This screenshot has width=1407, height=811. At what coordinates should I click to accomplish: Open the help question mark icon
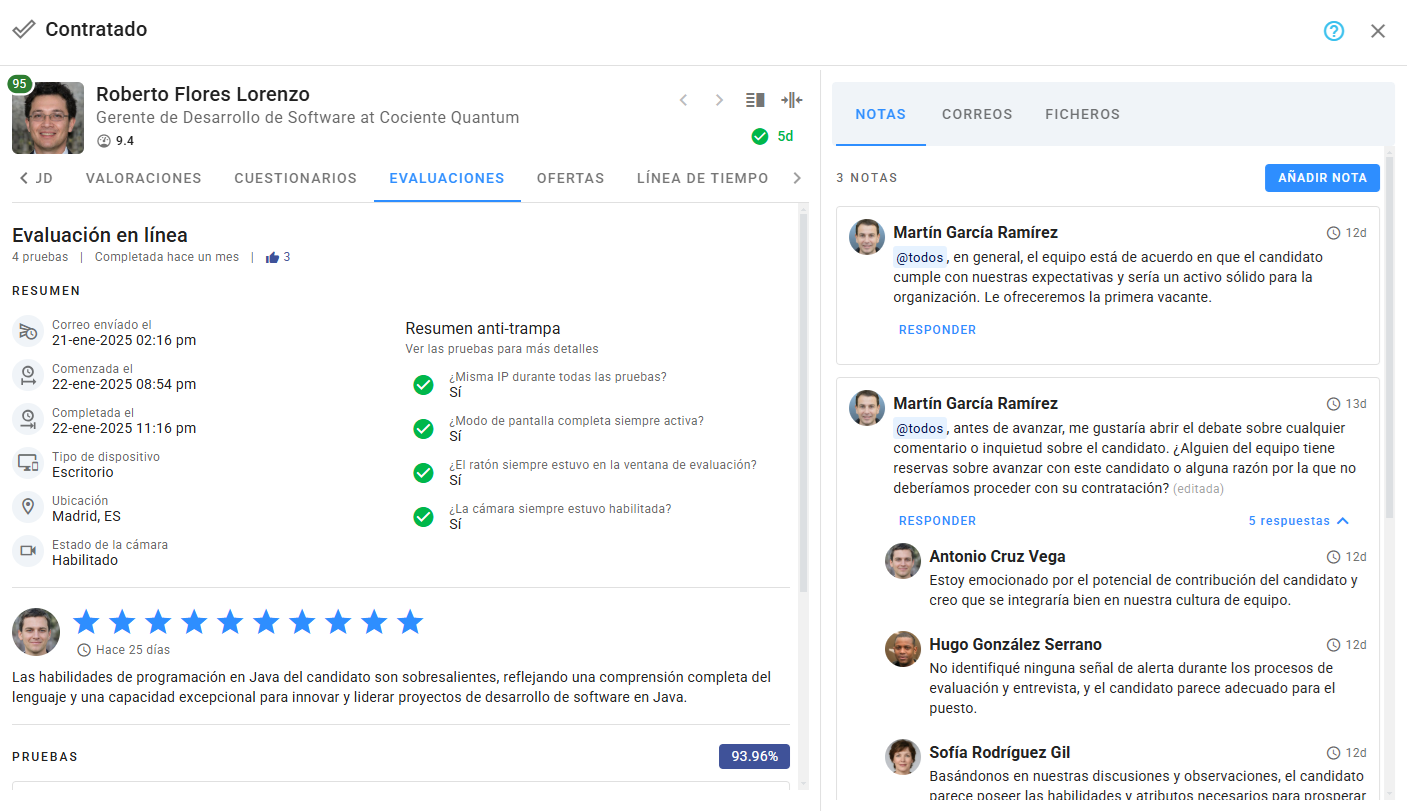tap(1334, 31)
